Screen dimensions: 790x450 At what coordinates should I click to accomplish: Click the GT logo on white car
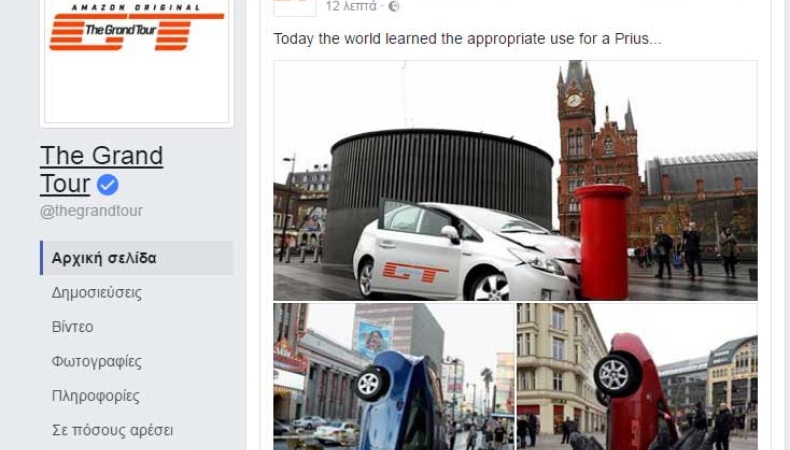(x=415, y=272)
